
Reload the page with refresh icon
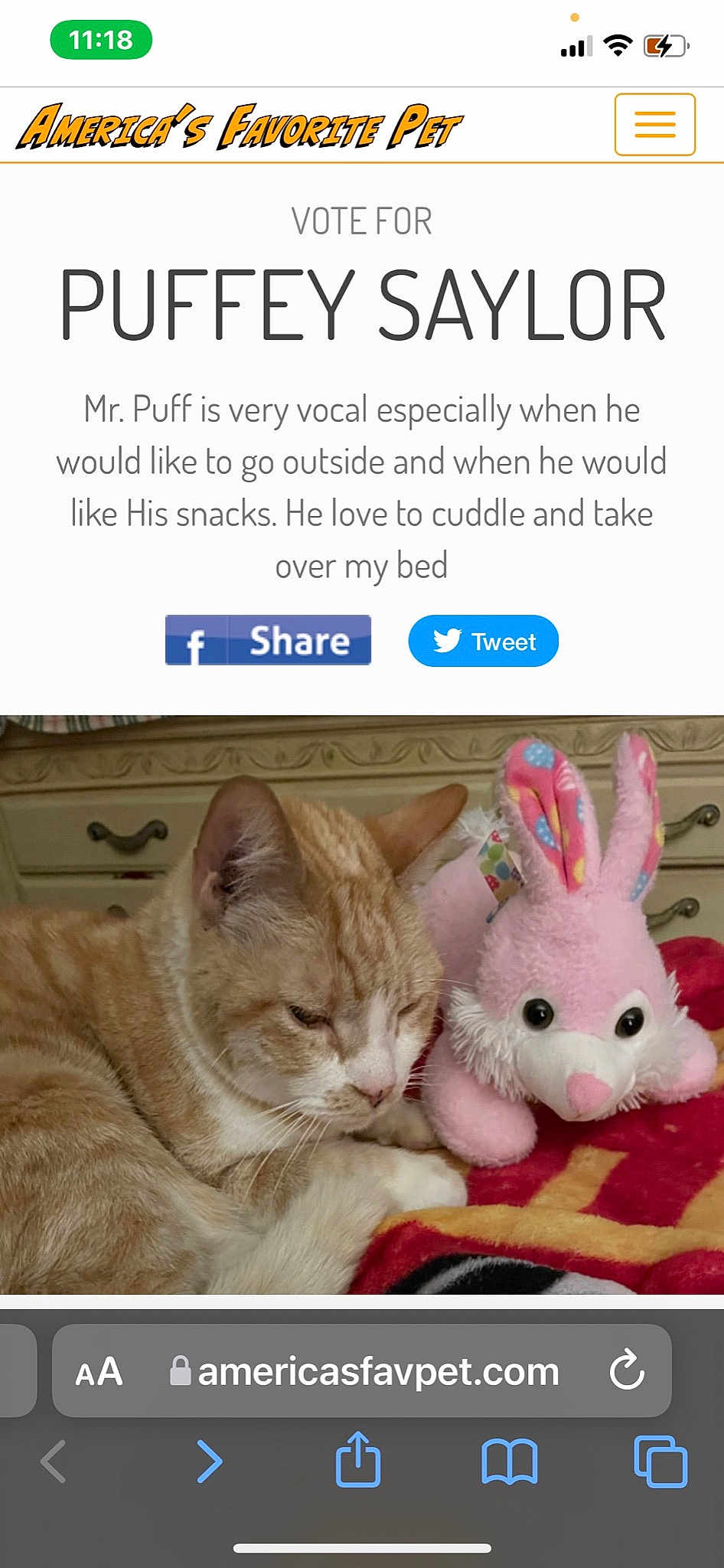click(x=627, y=1370)
